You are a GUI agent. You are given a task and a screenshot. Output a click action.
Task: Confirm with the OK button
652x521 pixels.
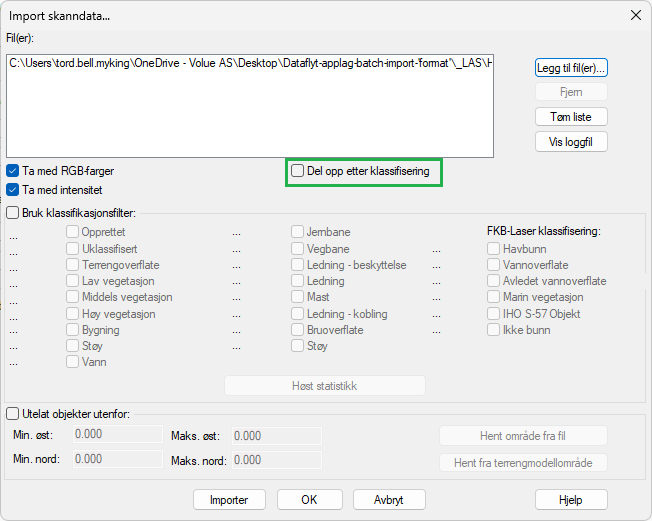pos(309,499)
